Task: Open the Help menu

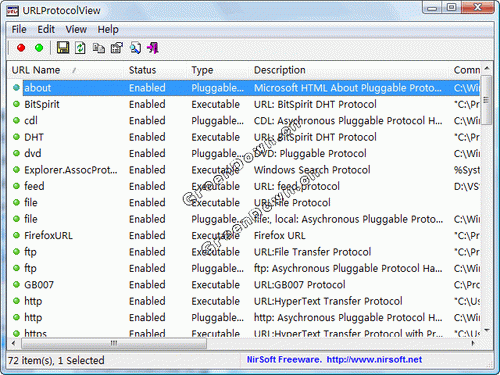Action: click(x=108, y=29)
